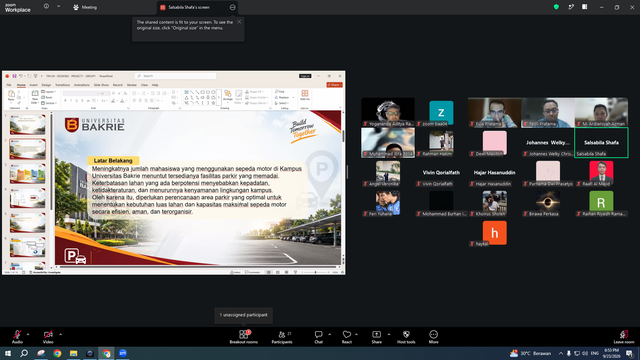Click the green encryption shield icon
Image resolution: width=640 pixels, height=360 pixels.
tap(556, 7)
